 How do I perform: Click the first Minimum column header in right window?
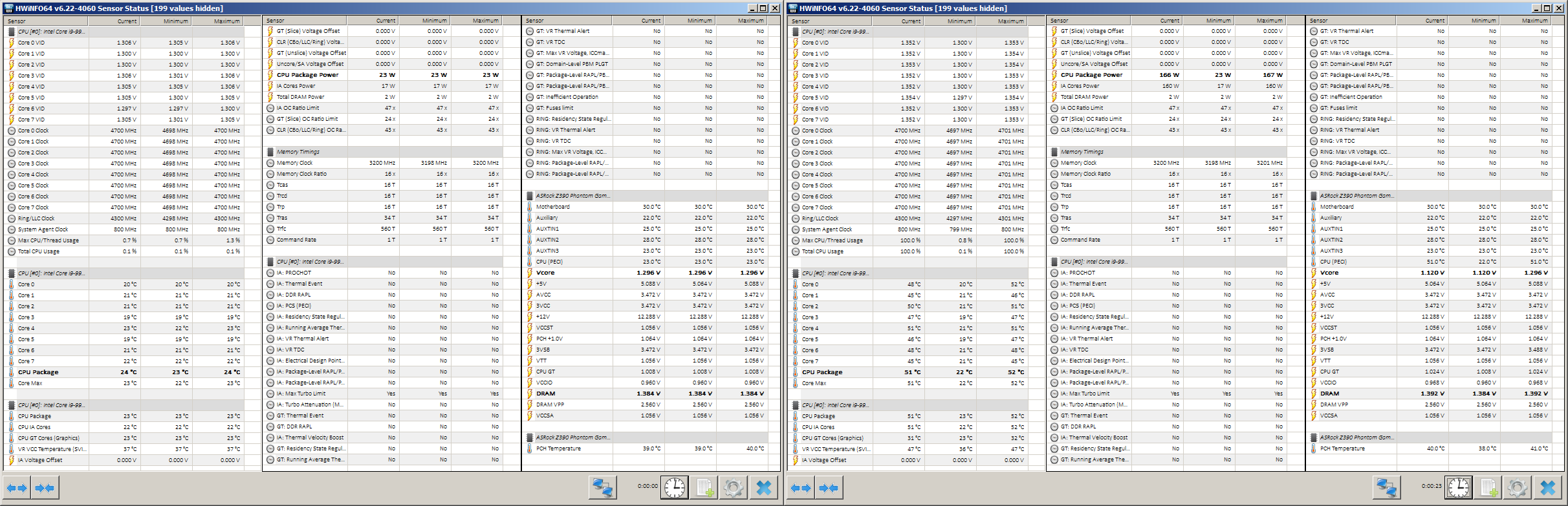click(x=950, y=21)
